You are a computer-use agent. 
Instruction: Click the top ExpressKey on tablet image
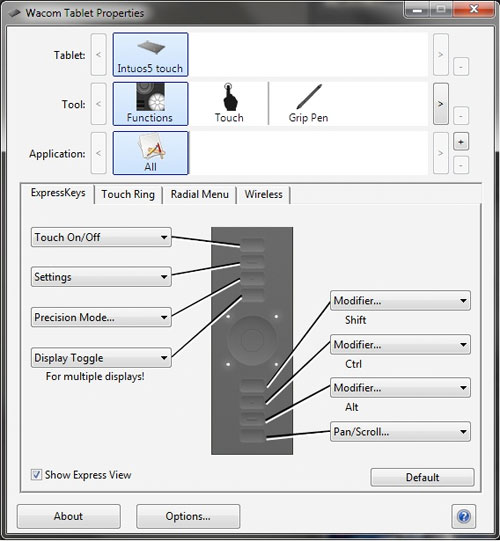point(252,245)
